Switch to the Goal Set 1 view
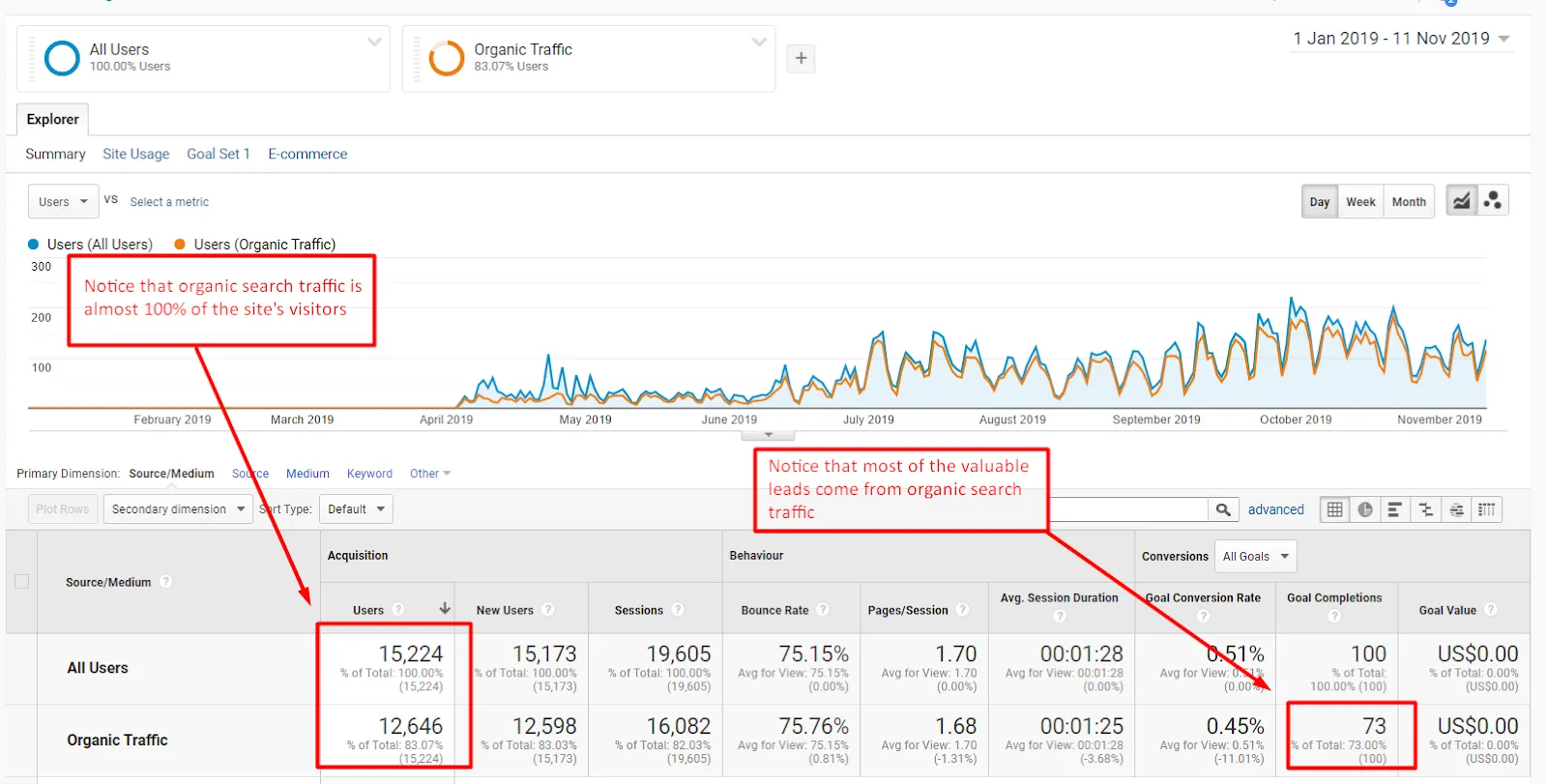1547x784 pixels. (x=219, y=154)
